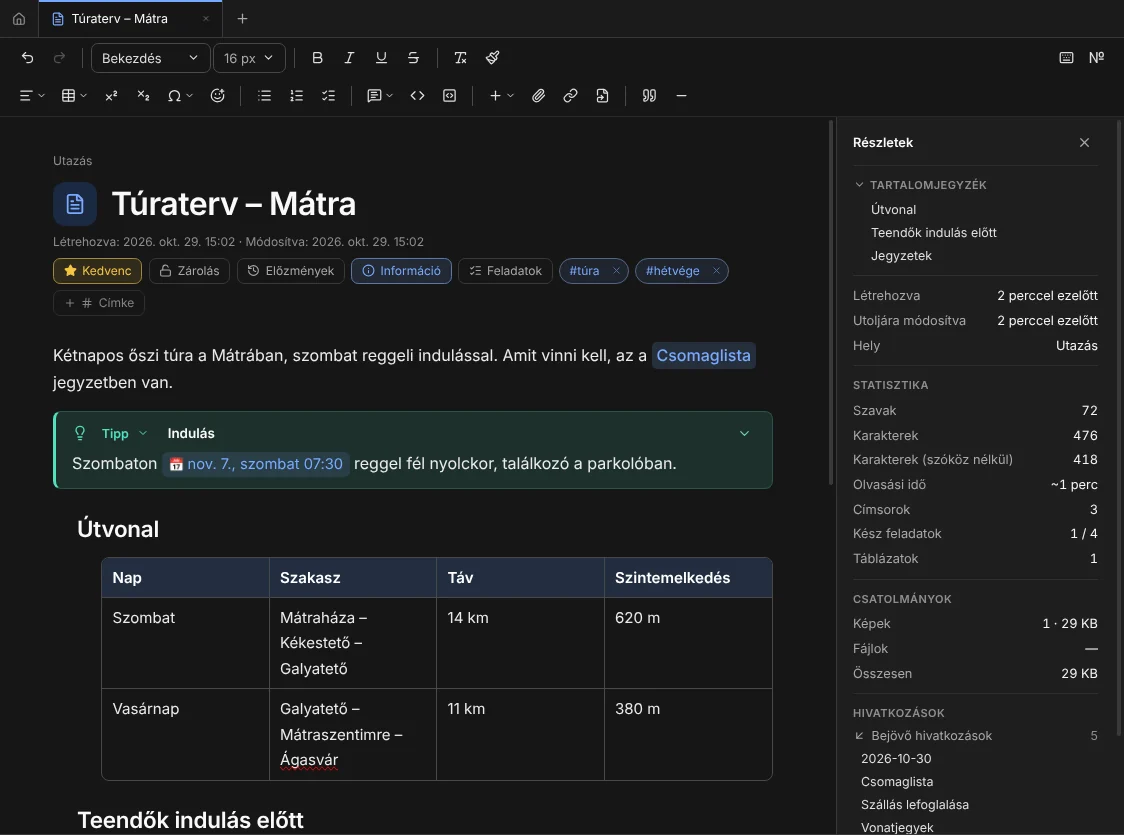The width and height of the screenshot is (1124, 835).
Task: Insert a link via chain icon
Action: tap(570, 96)
